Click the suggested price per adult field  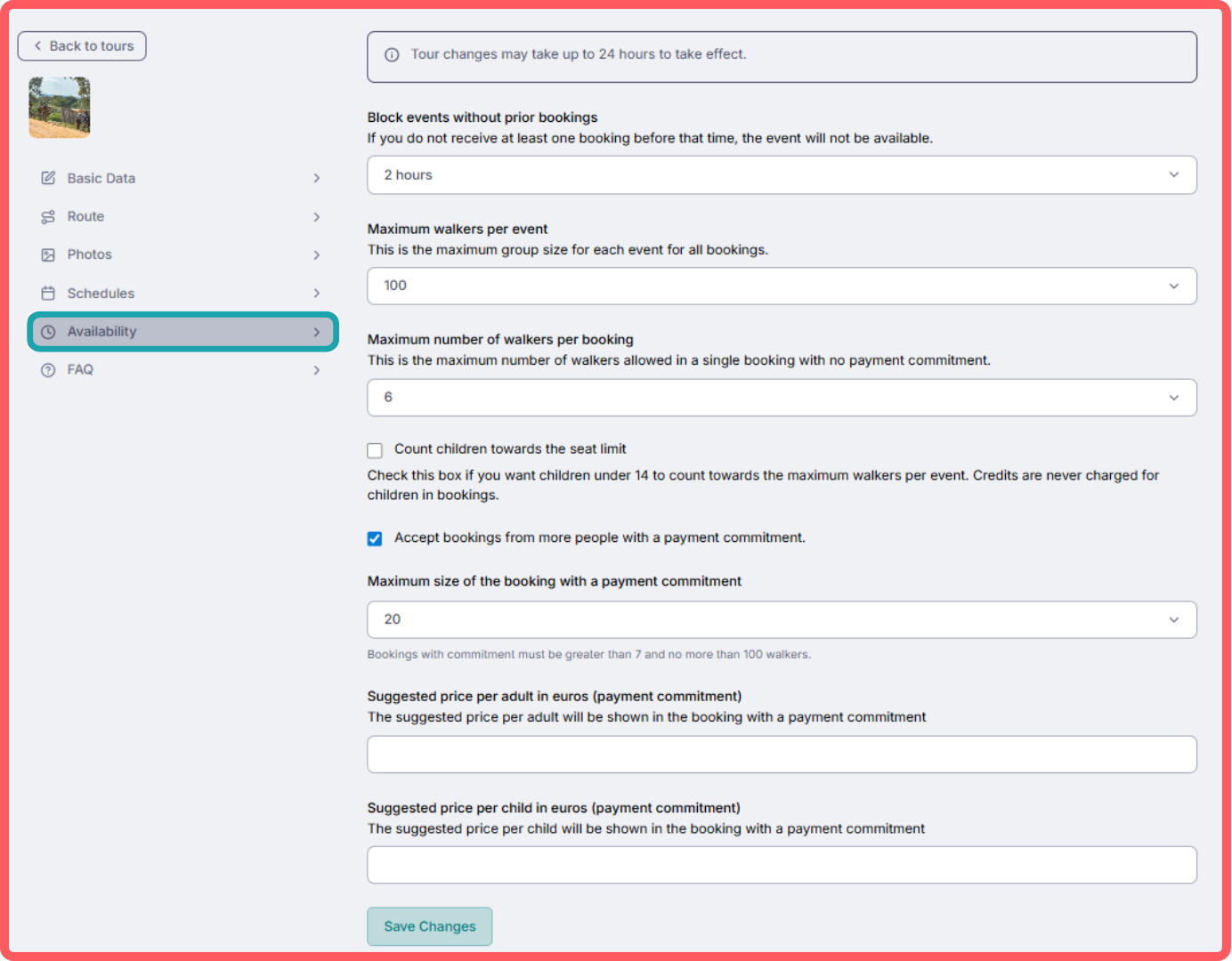tap(781, 755)
